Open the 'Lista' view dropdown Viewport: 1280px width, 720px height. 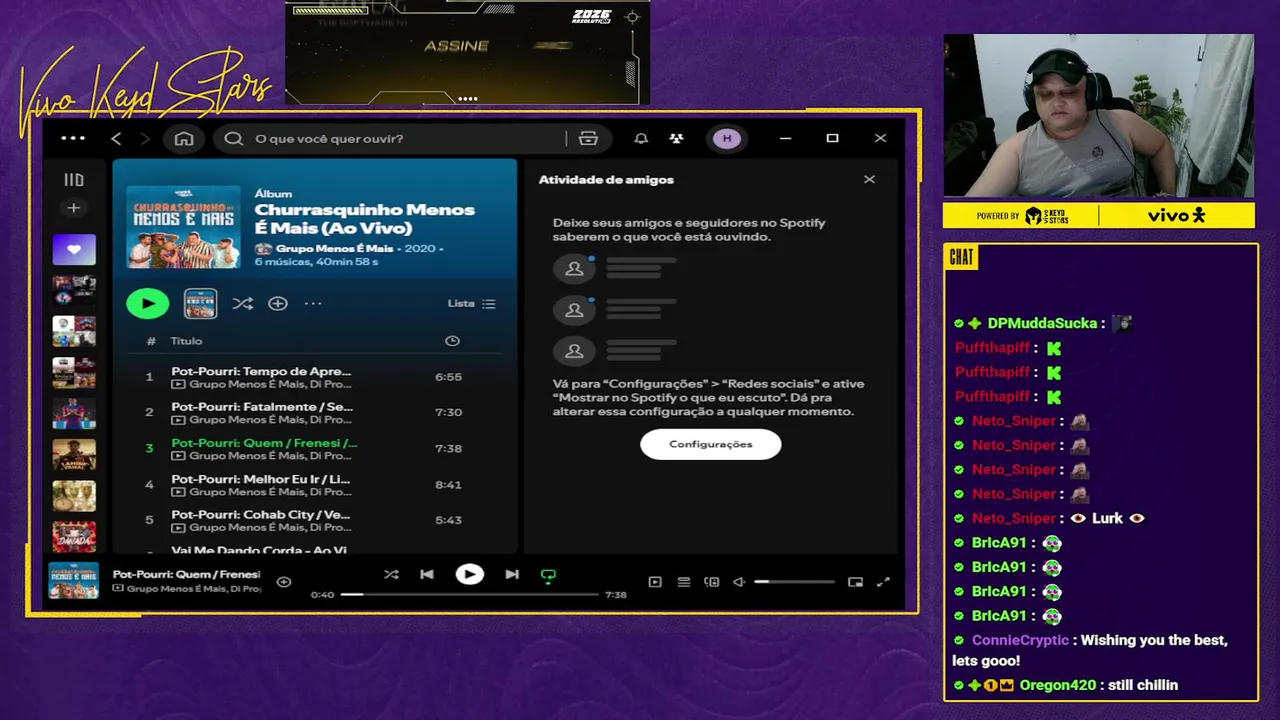click(x=471, y=303)
